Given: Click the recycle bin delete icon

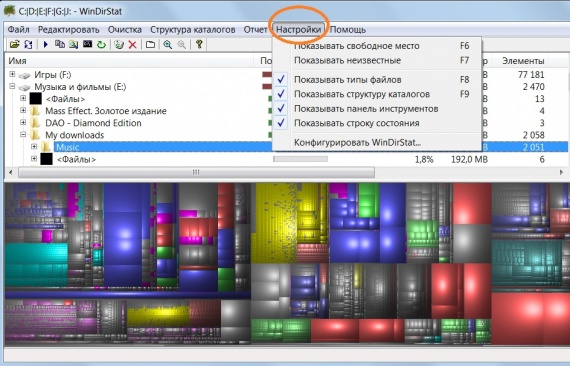Looking at the screenshot, I should 119,44.
